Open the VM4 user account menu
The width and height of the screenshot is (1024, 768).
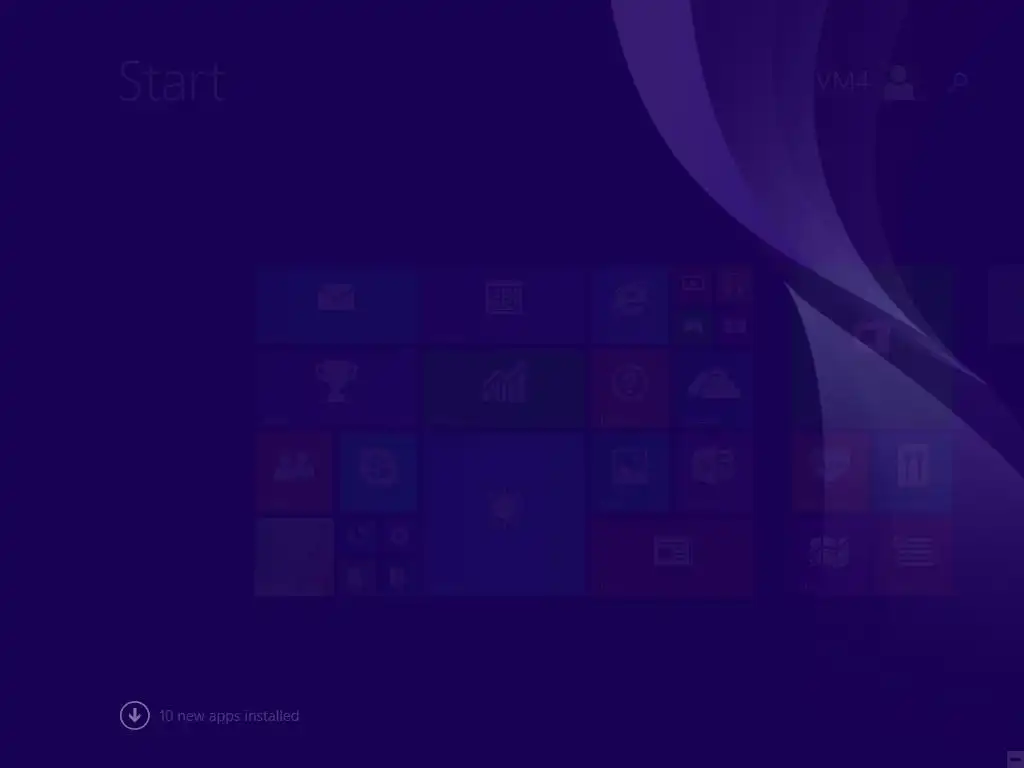point(865,82)
